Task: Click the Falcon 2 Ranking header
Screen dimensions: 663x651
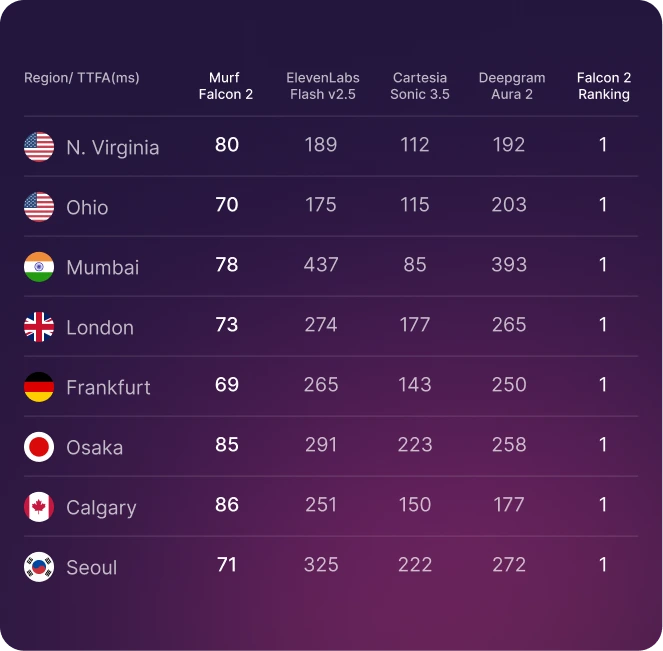Action: coord(604,86)
